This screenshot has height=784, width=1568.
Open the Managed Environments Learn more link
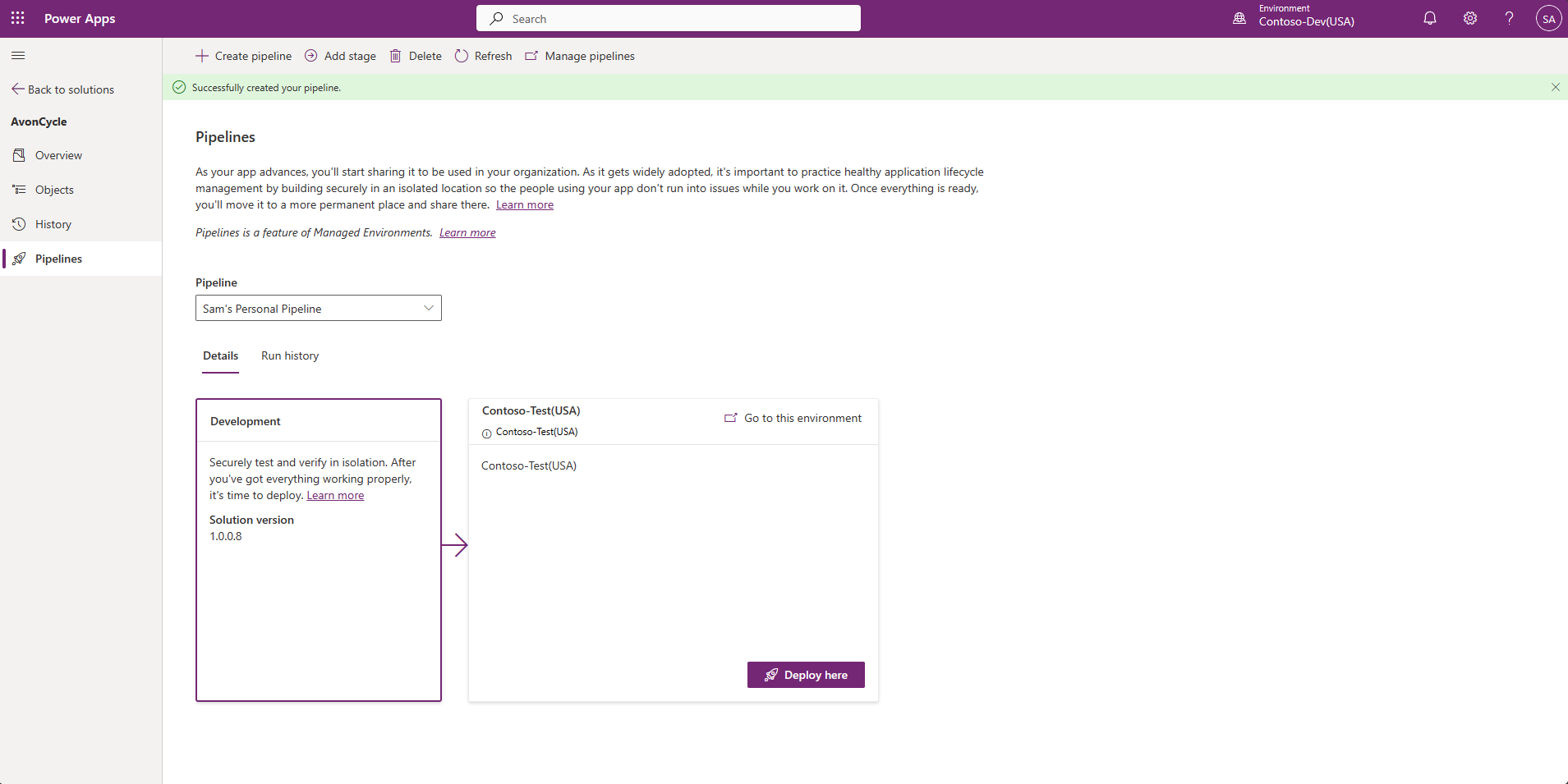(467, 232)
